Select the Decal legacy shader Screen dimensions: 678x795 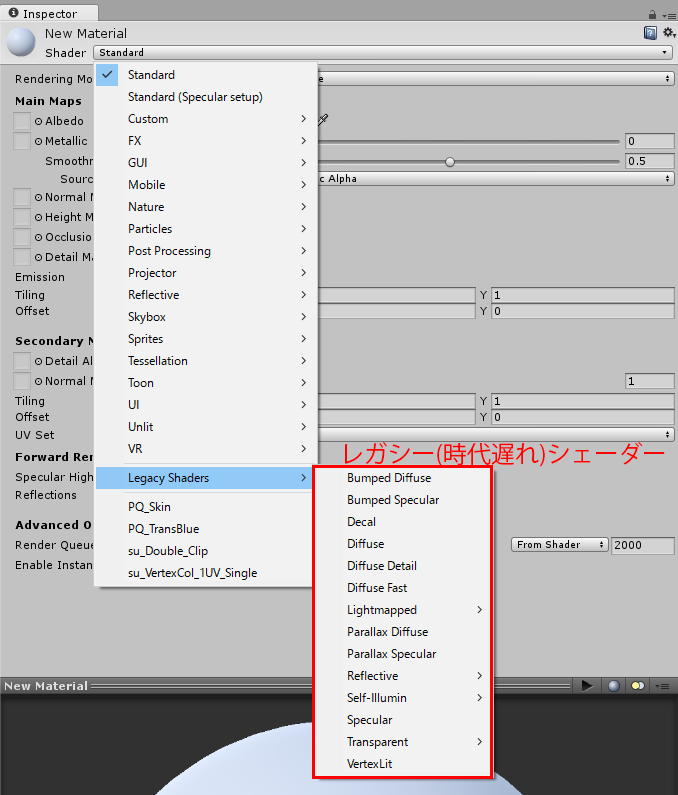point(403,522)
